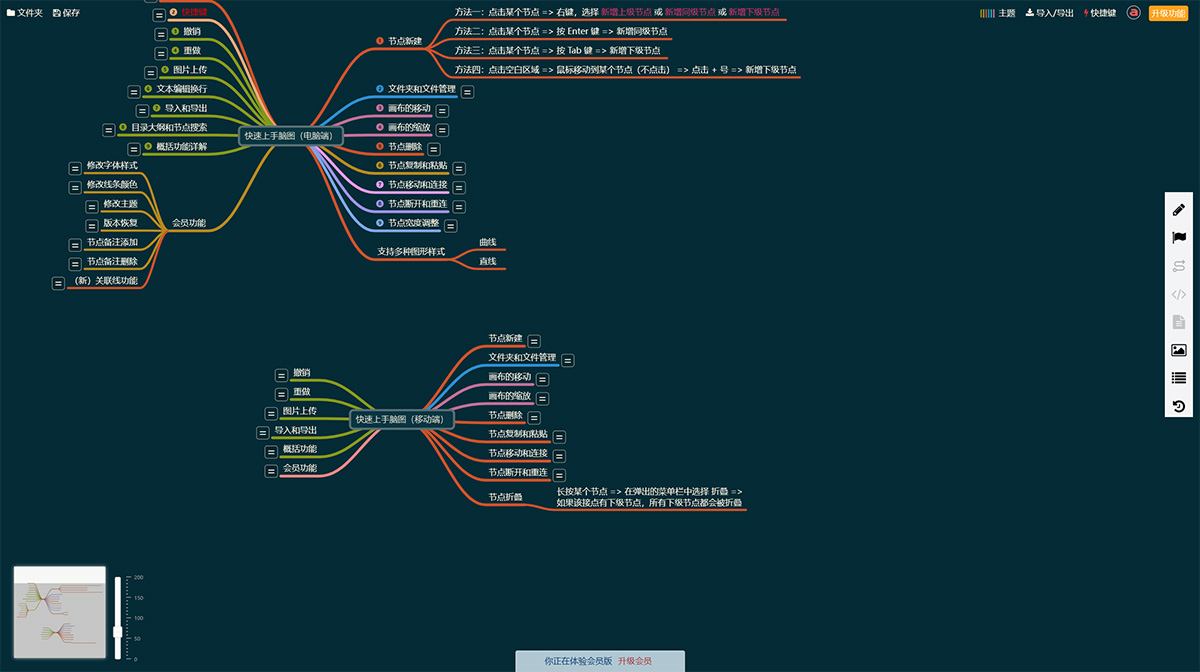
Task: Click the document note icon in right sidebar
Action: (x=1179, y=322)
